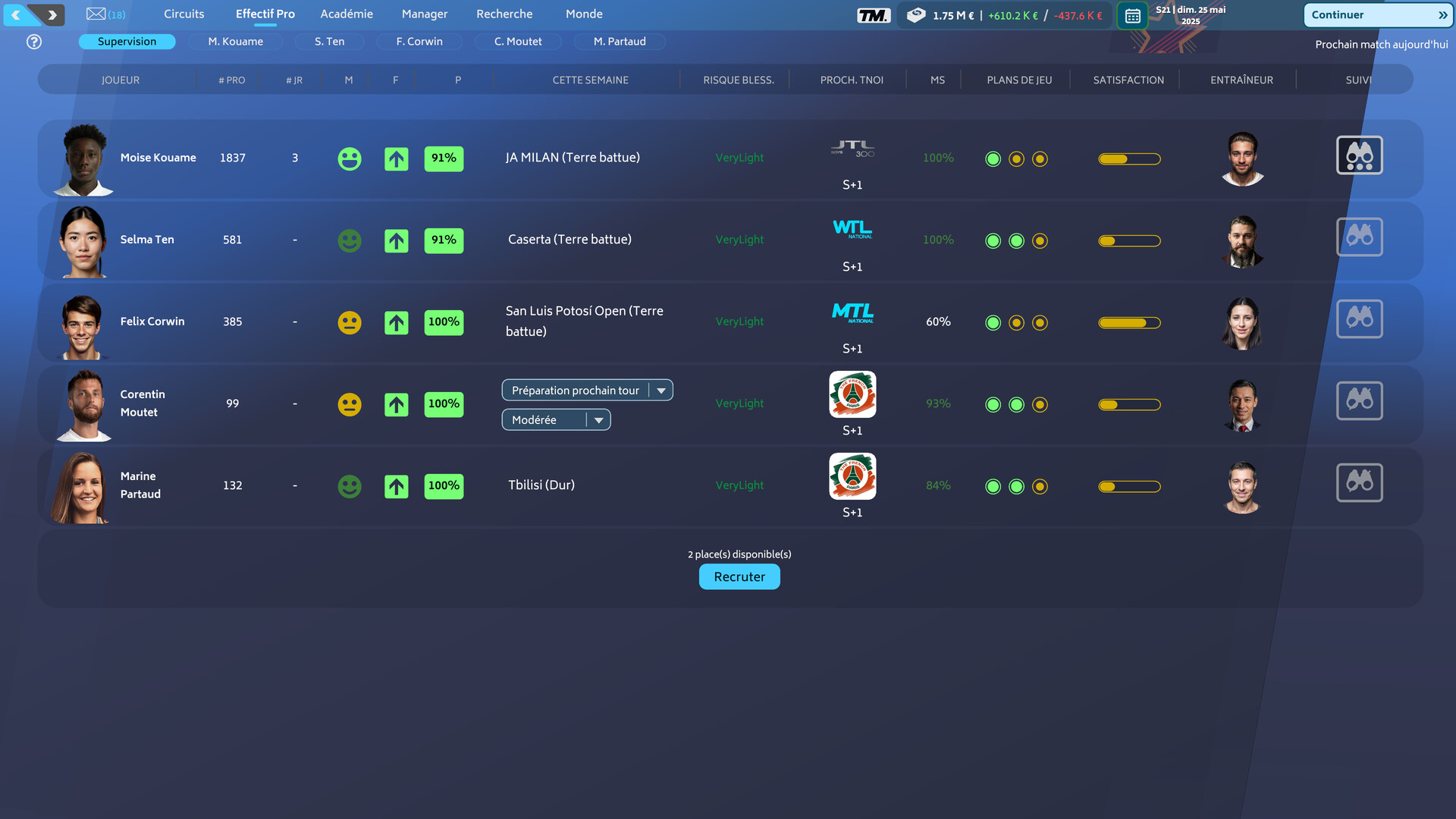Click Selma Ten's 91% physical condition badge
The height and width of the screenshot is (819, 1456).
click(444, 240)
